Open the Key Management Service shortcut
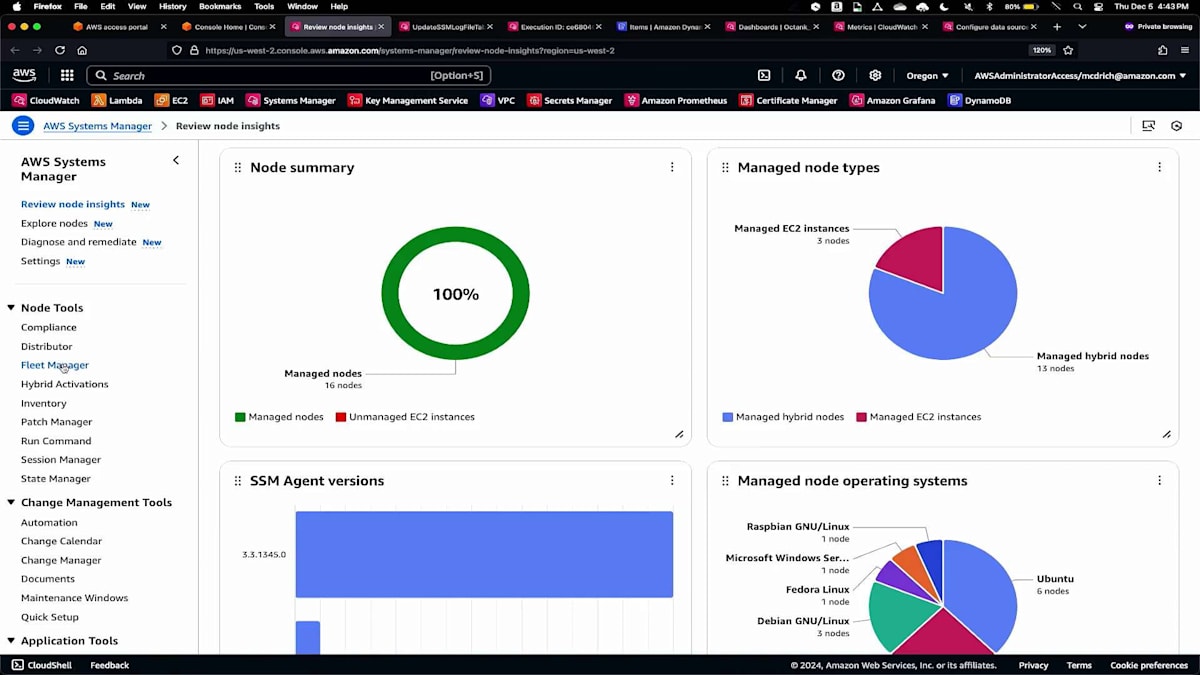The height and width of the screenshot is (675, 1200). tap(408, 100)
